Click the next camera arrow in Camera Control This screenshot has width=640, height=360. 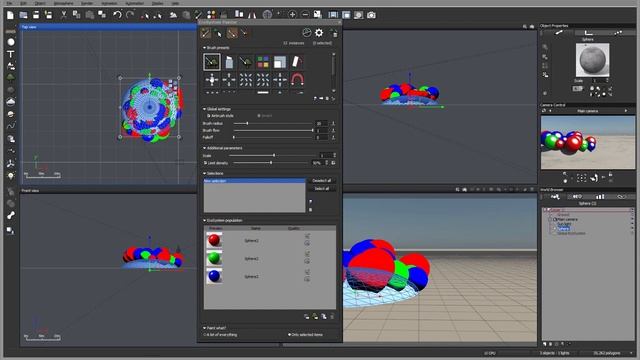point(626,111)
